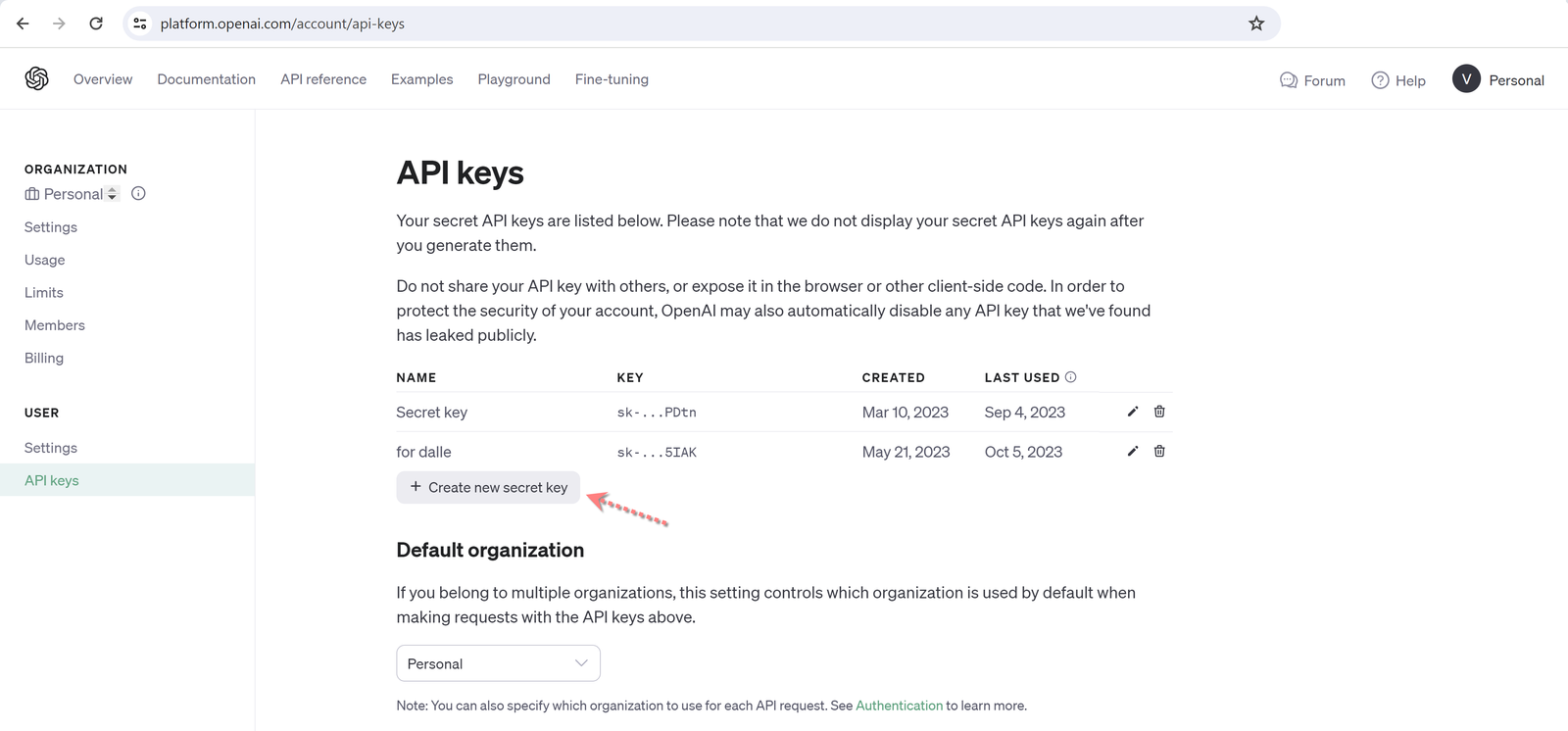Expand the Default organization Personal dropdown

[498, 663]
